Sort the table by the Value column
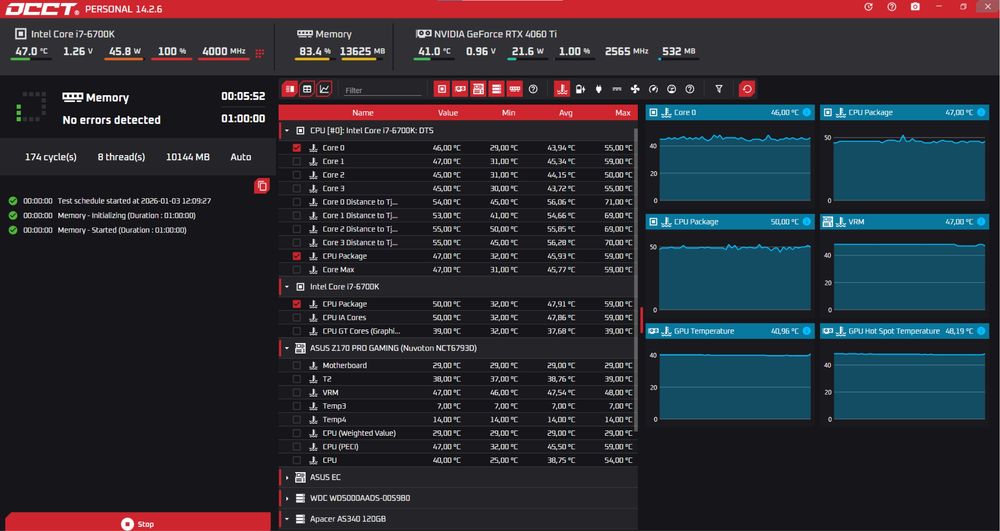The image size is (1000, 531). tap(448, 113)
